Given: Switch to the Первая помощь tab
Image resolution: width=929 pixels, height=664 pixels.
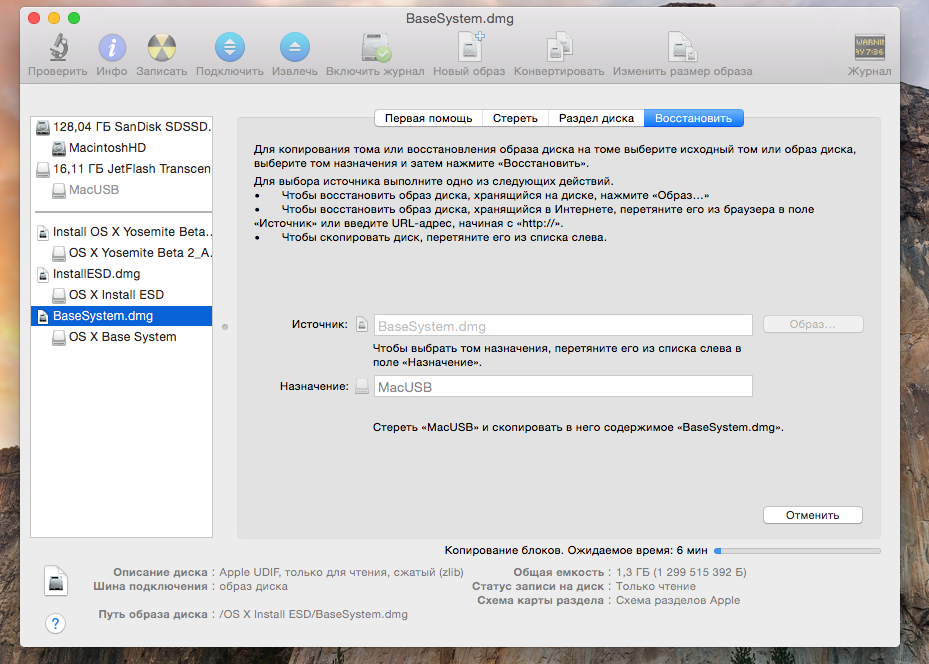Looking at the screenshot, I should point(428,118).
